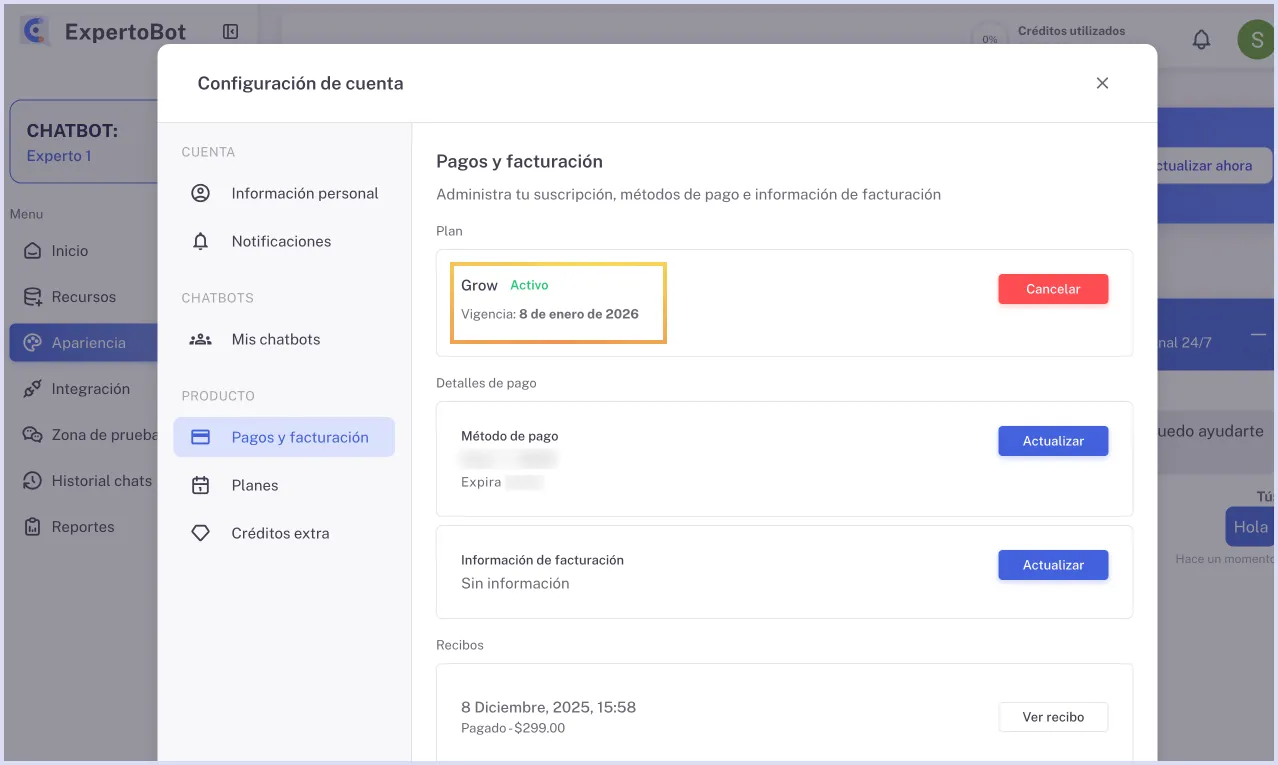Cancel the Grow plan subscription
The width and height of the screenshot is (1278, 765).
(1053, 289)
